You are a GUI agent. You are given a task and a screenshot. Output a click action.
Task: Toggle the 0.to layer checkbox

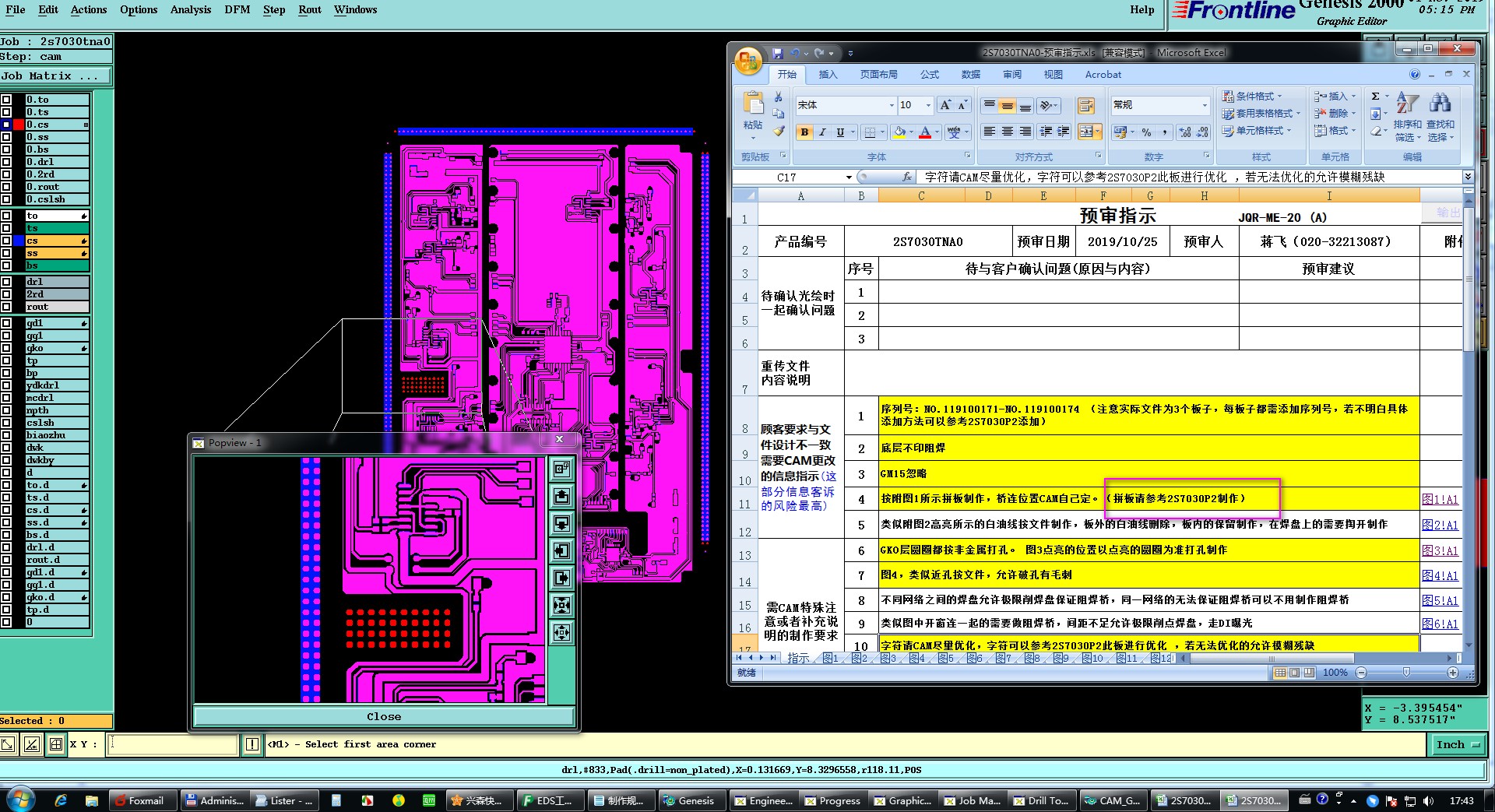coord(6,100)
